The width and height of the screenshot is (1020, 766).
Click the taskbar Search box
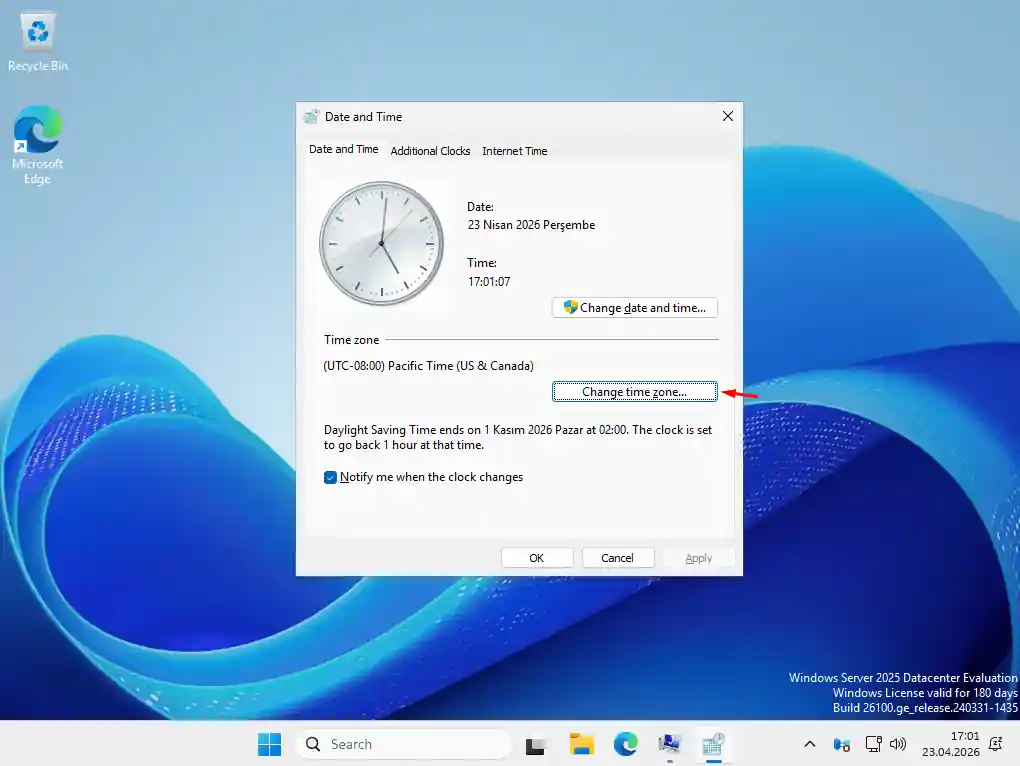tap(404, 744)
